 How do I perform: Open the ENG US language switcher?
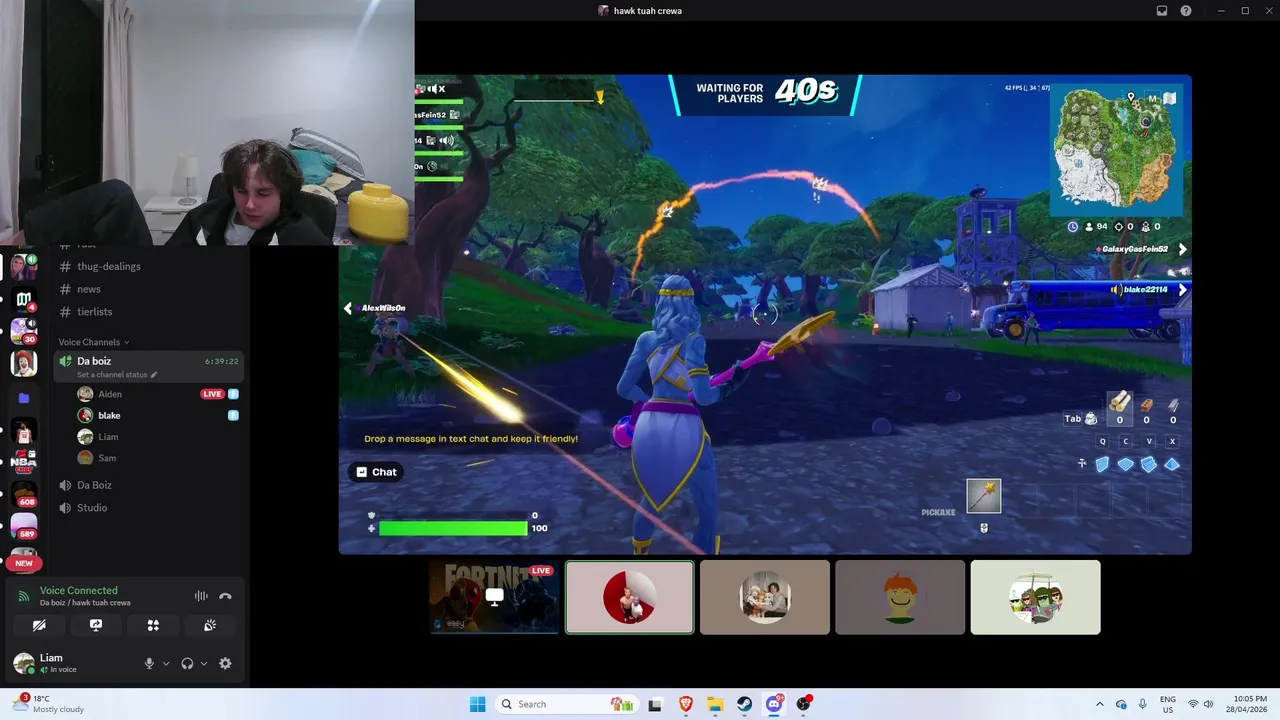point(1168,704)
